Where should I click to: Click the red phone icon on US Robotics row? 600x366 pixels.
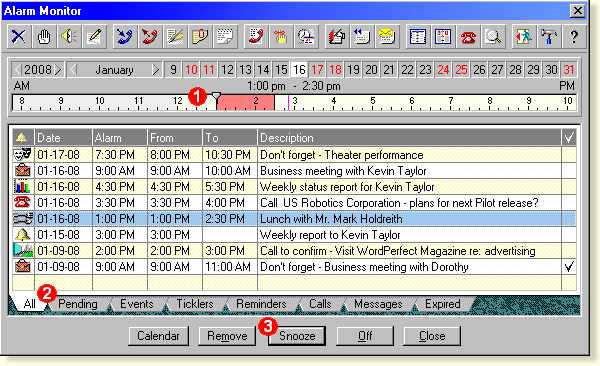coord(23,203)
